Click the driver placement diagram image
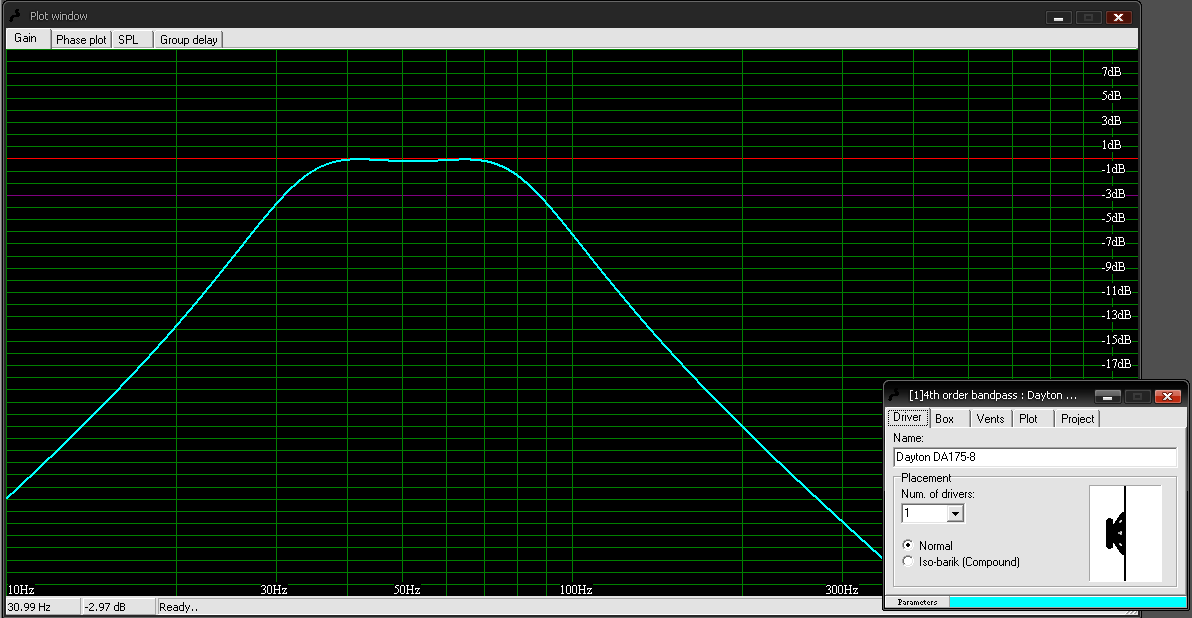 pyautogui.click(x=1125, y=534)
